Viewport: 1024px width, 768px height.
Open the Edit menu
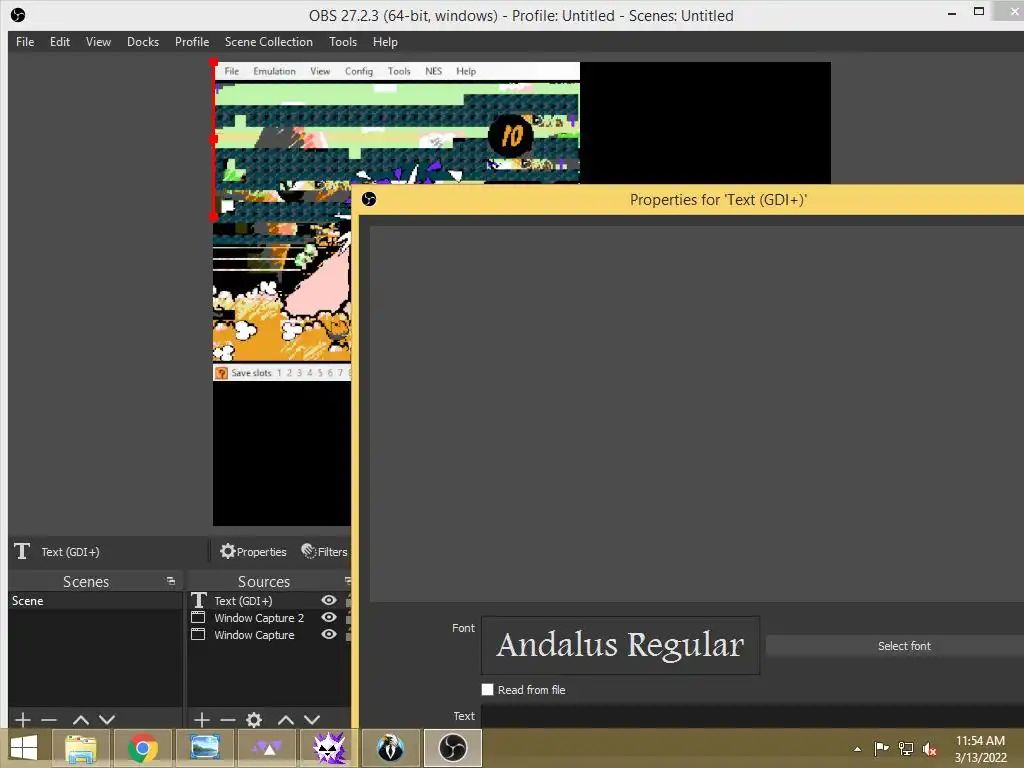[x=59, y=42]
